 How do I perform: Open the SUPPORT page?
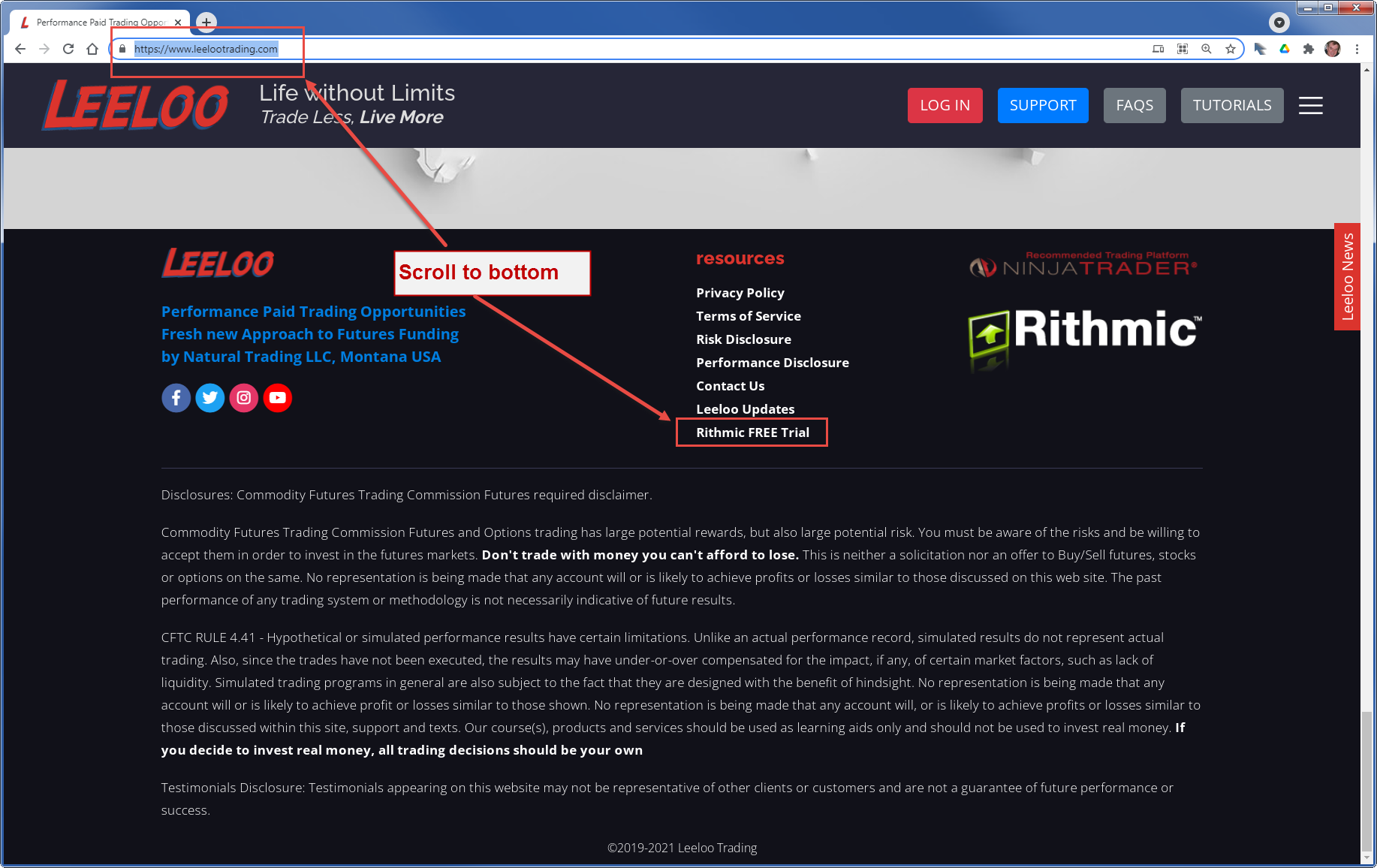click(1043, 105)
